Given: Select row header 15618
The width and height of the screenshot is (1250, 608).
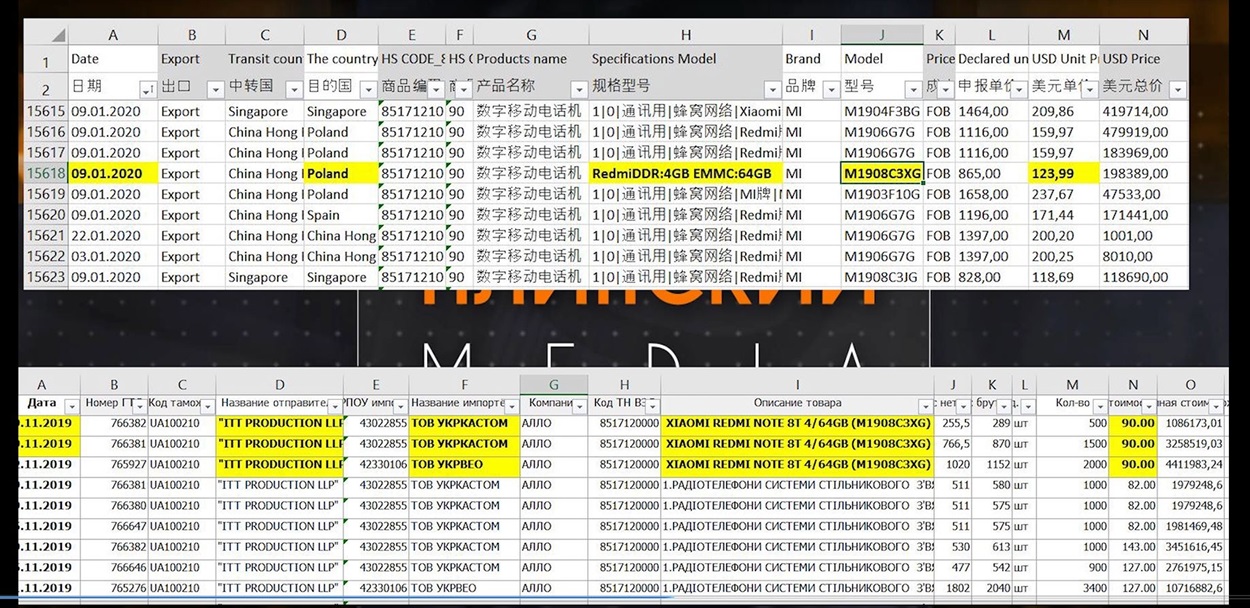Looking at the screenshot, I should point(46,173).
